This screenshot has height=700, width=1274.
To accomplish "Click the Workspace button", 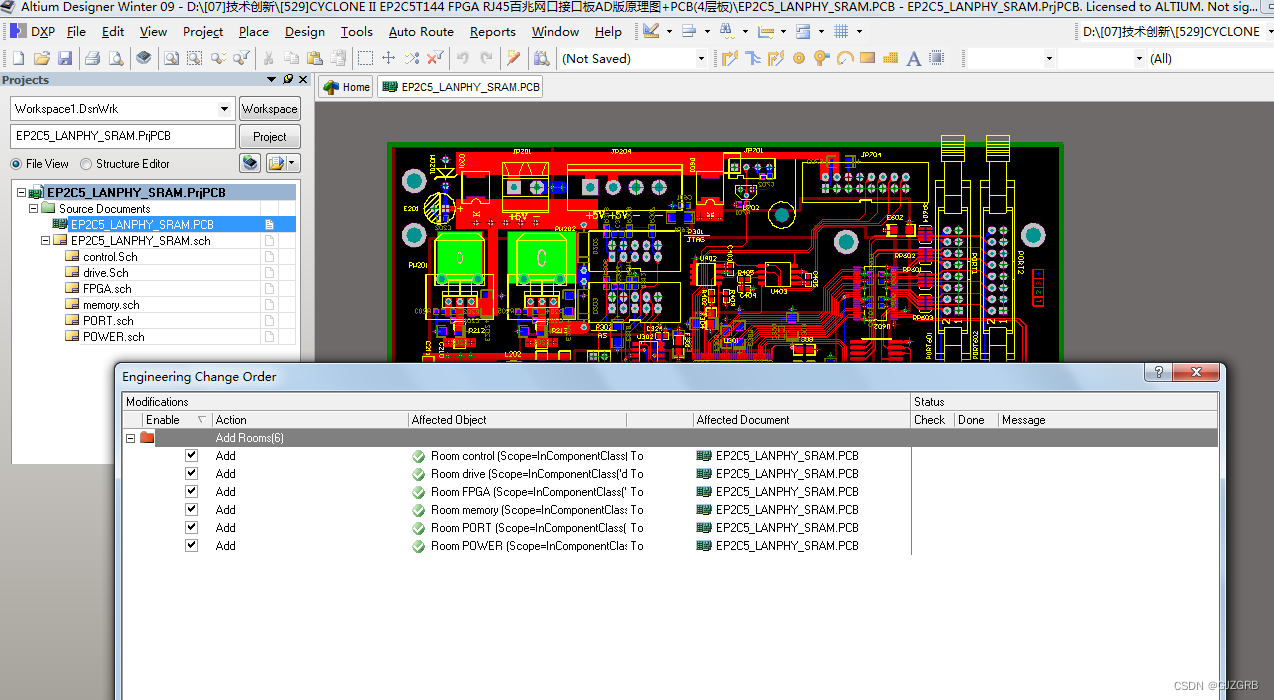I will (x=269, y=108).
